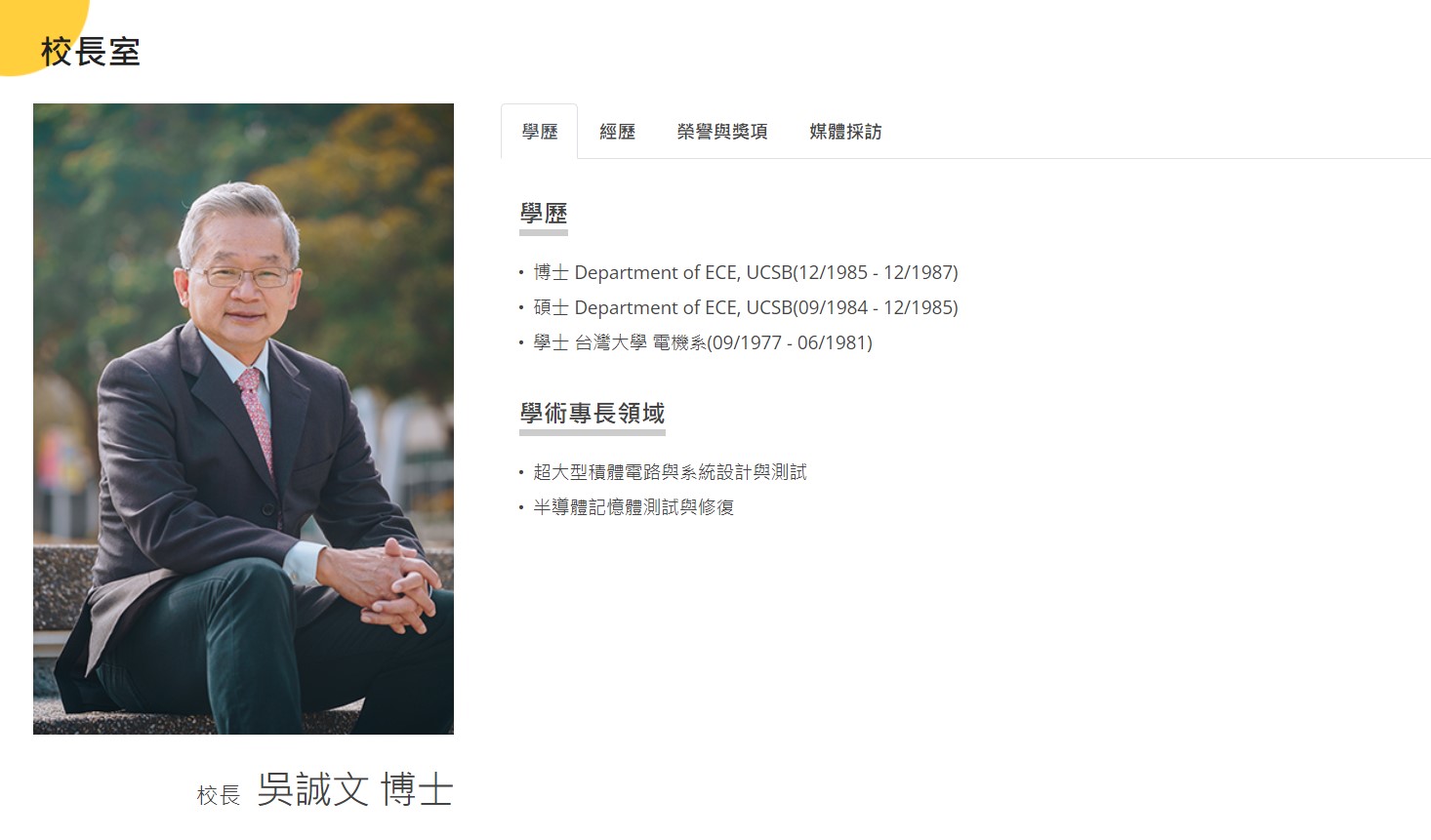The image size is (1431, 840).
Task: Click the bullet before the 博士 entry
Action: coord(521,273)
